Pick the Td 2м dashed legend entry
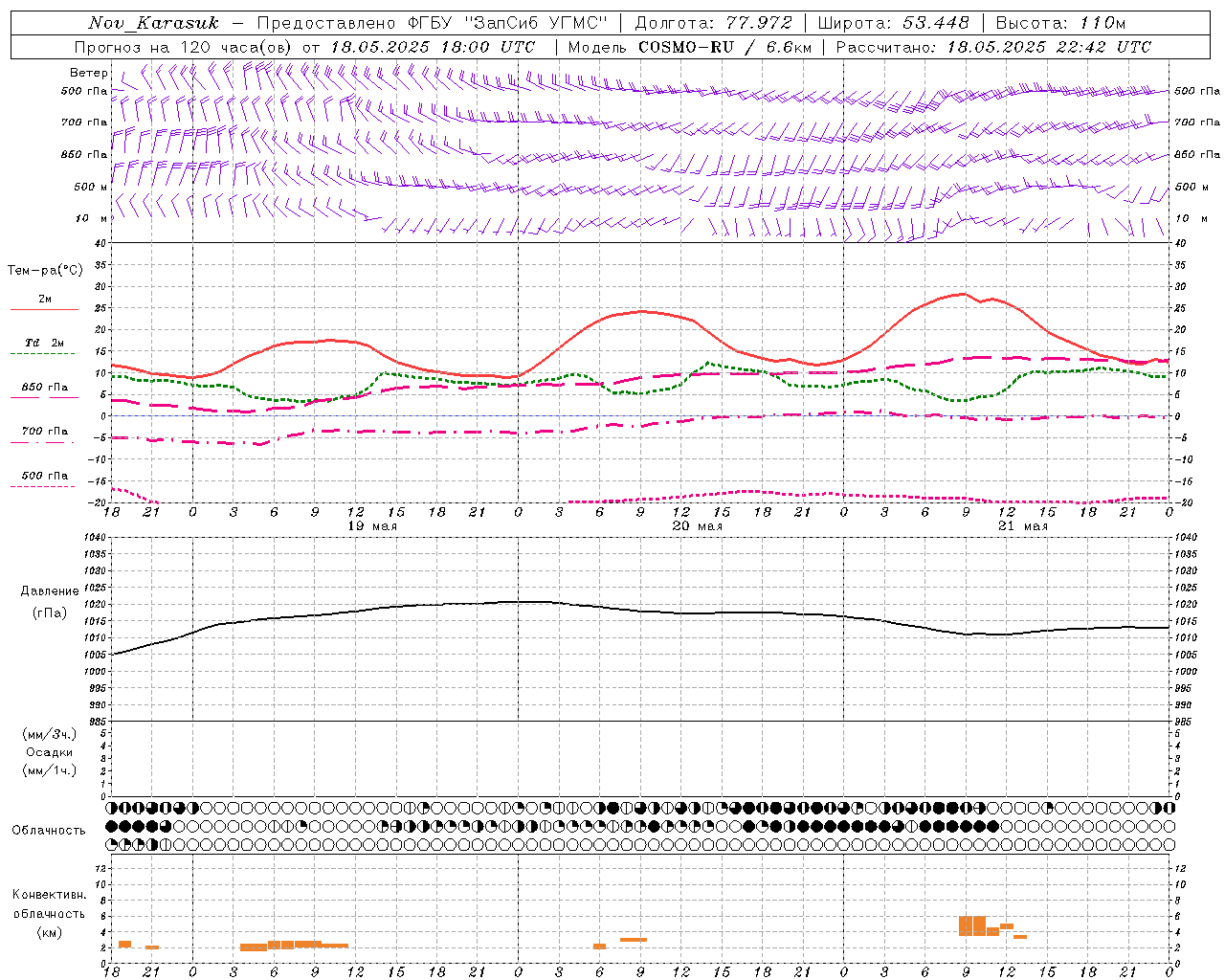Image resolution: width=1225 pixels, height=980 pixels. (44, 348)
